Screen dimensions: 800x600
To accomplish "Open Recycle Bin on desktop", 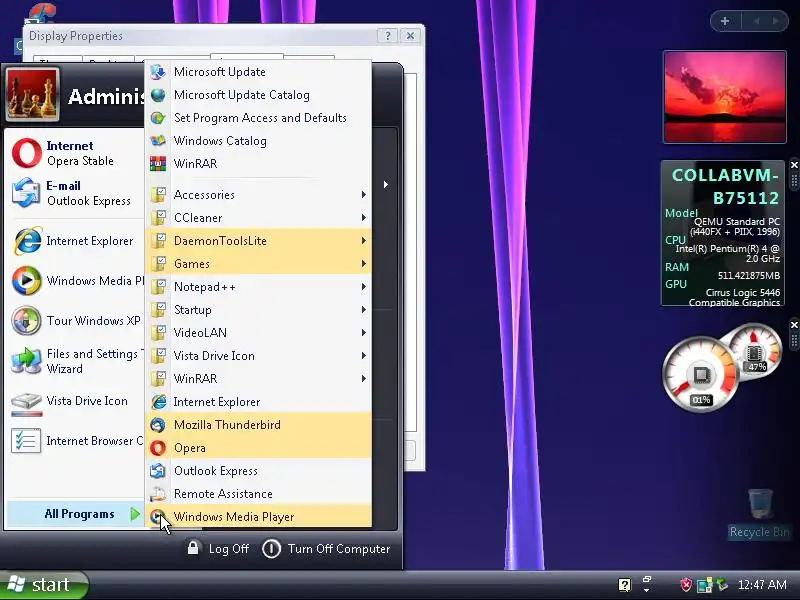I will tap(760, 514).
